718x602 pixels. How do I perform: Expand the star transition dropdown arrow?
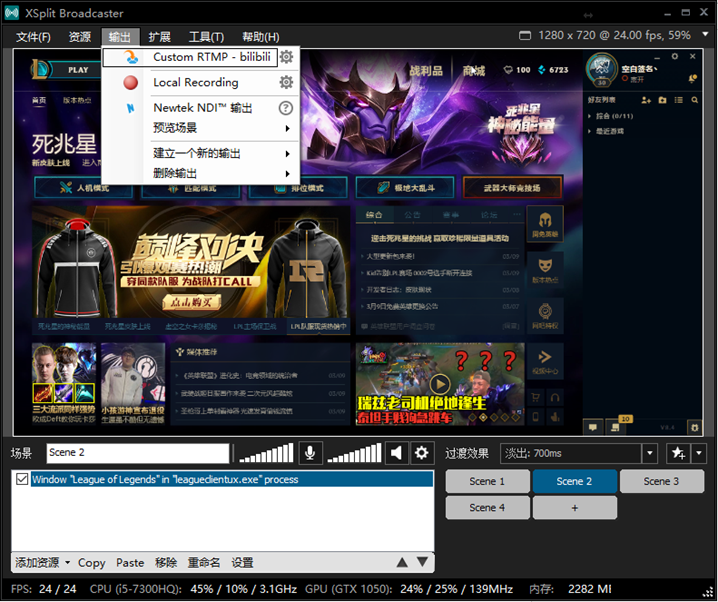(x=699, y=454)
